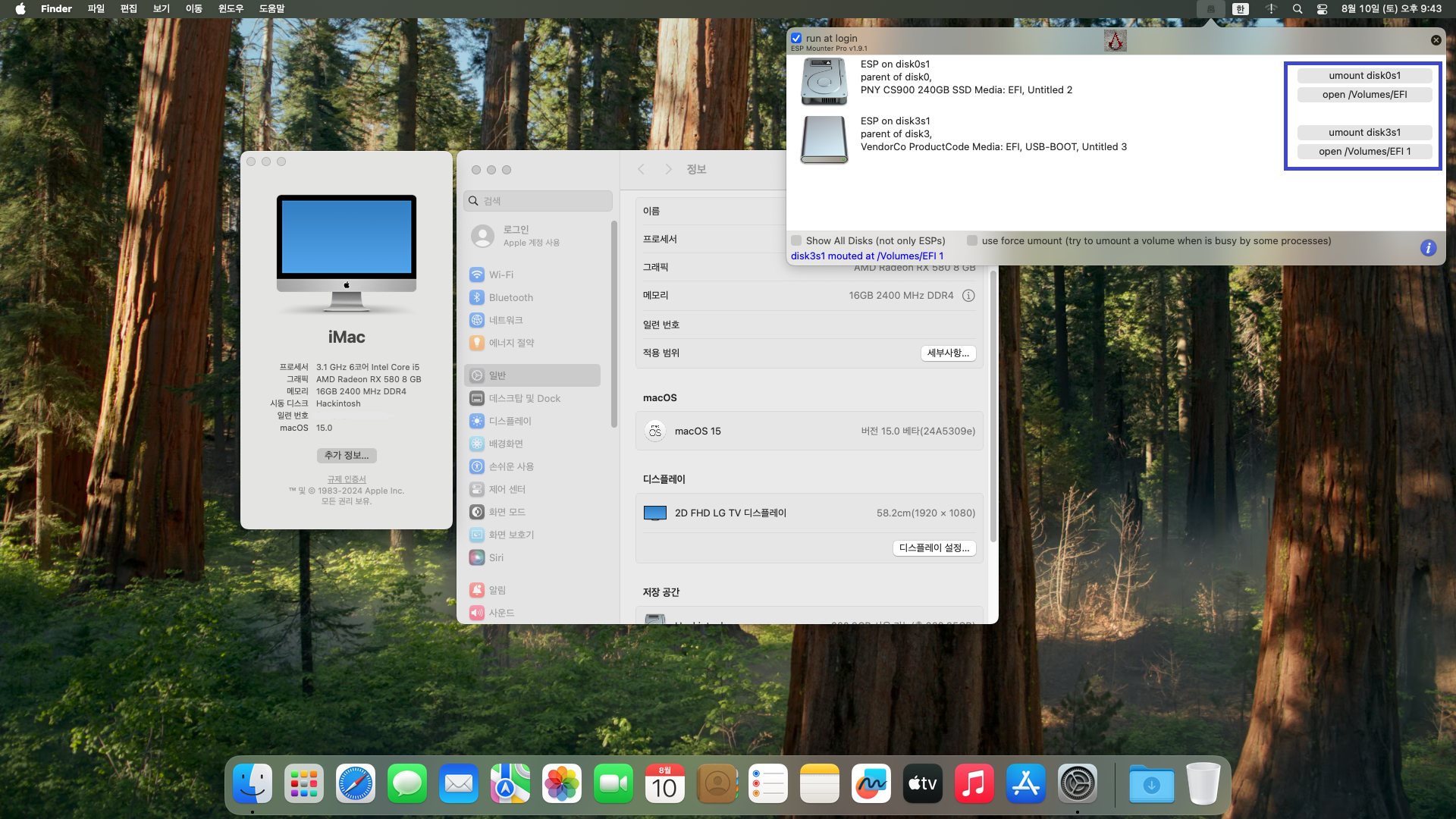The height and width of the screenshot is (819, 1456).
Task: Open Apple menu
Action: (20, 9)
